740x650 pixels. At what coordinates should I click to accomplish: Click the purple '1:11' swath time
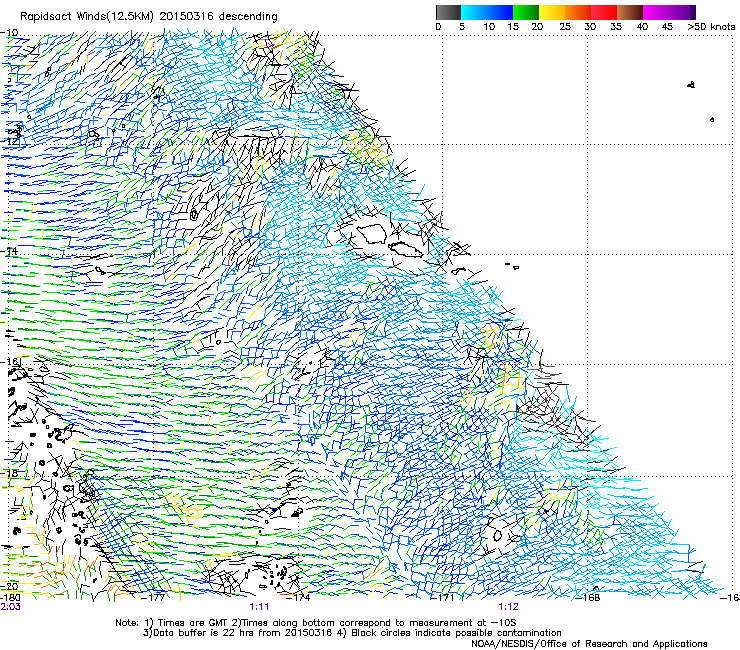(259, 607)
